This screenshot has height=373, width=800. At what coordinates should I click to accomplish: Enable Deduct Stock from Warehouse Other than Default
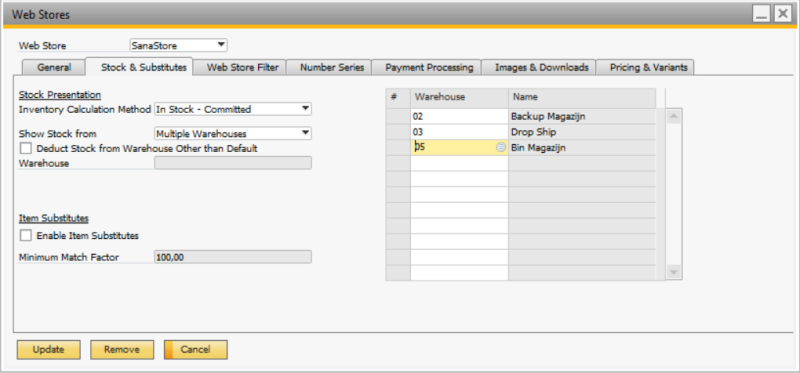[26, 148]
